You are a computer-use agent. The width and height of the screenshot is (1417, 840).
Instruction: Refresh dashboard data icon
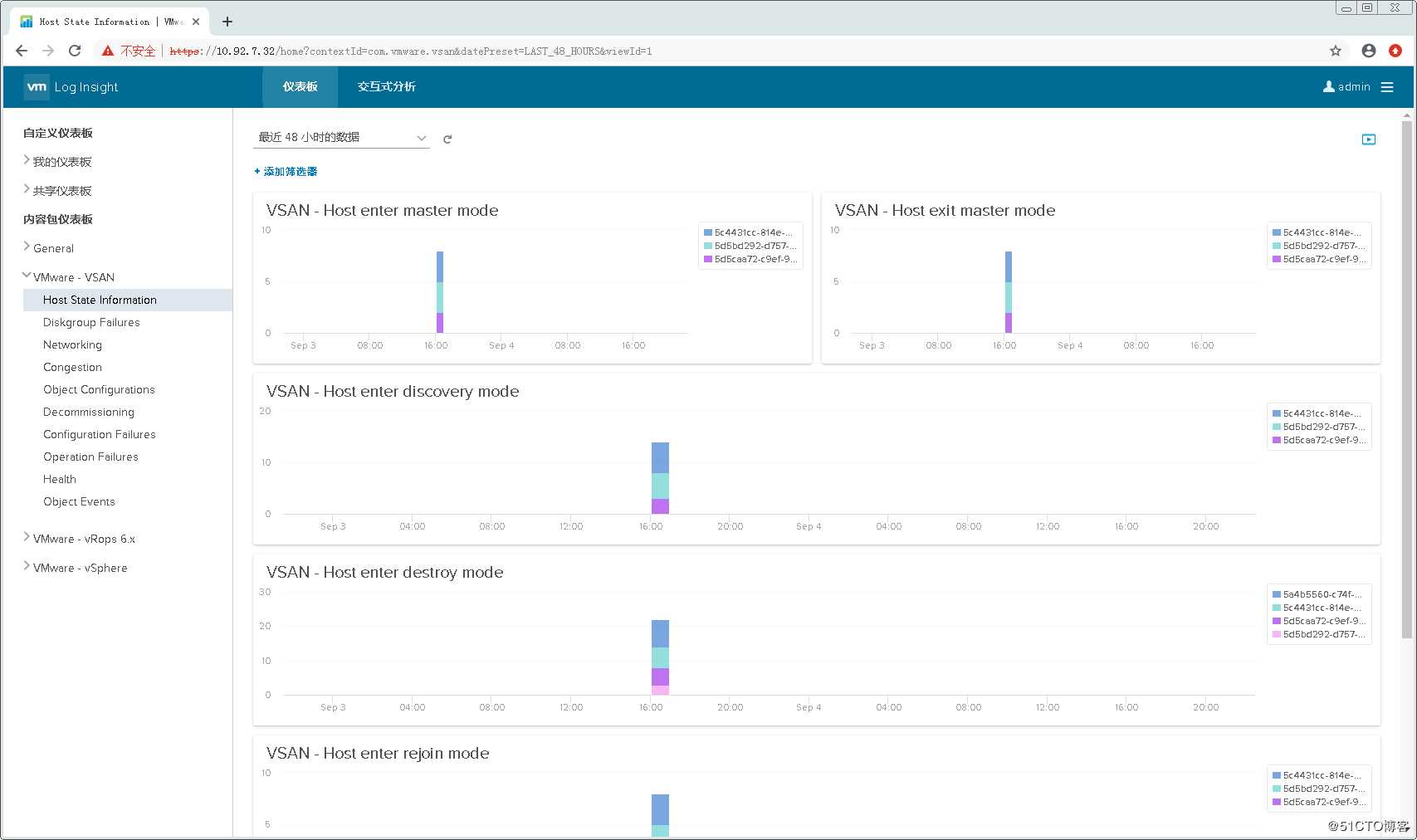coord(447,139)
